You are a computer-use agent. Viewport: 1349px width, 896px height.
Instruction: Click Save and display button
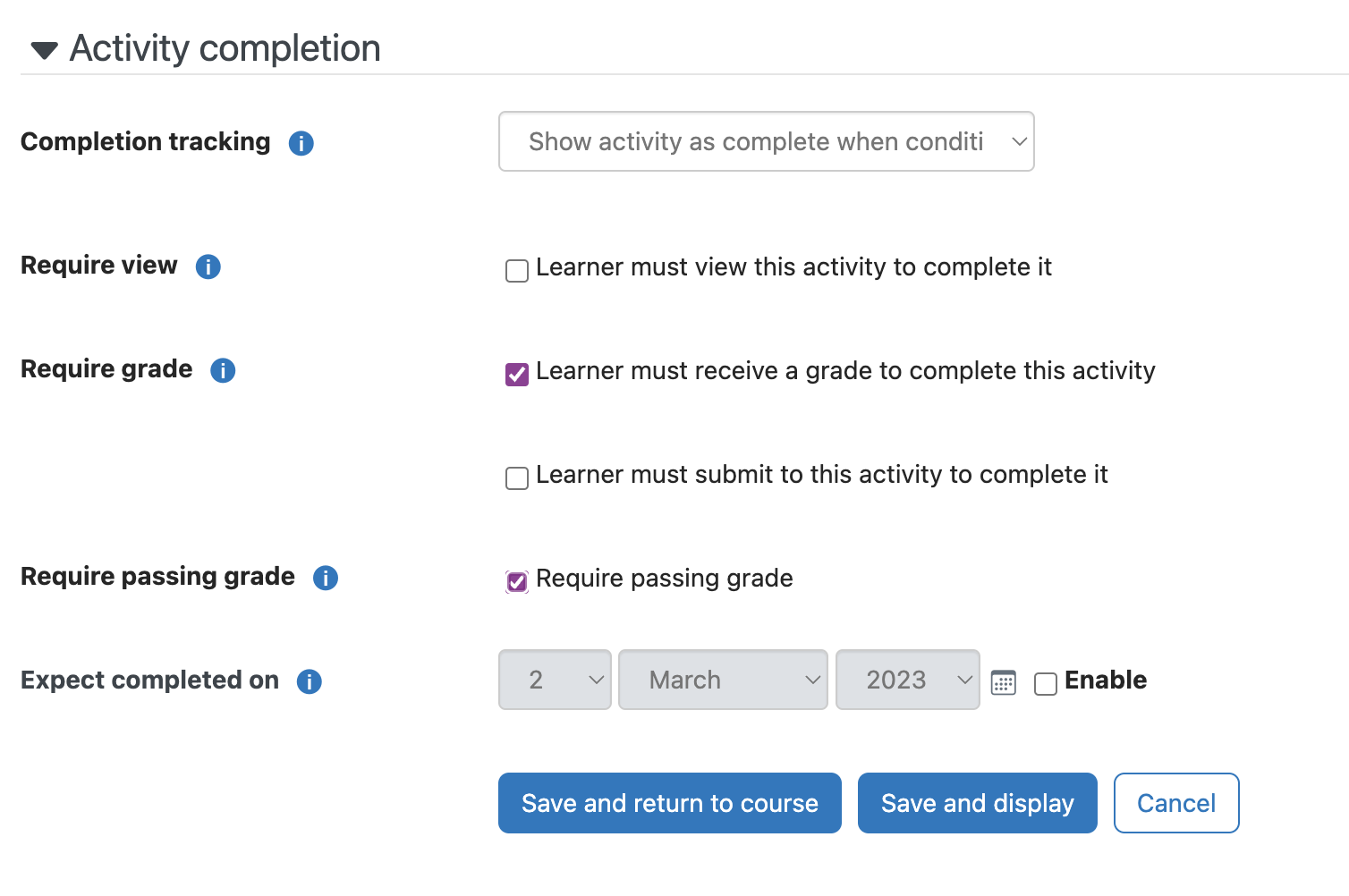tap(978, 803)
